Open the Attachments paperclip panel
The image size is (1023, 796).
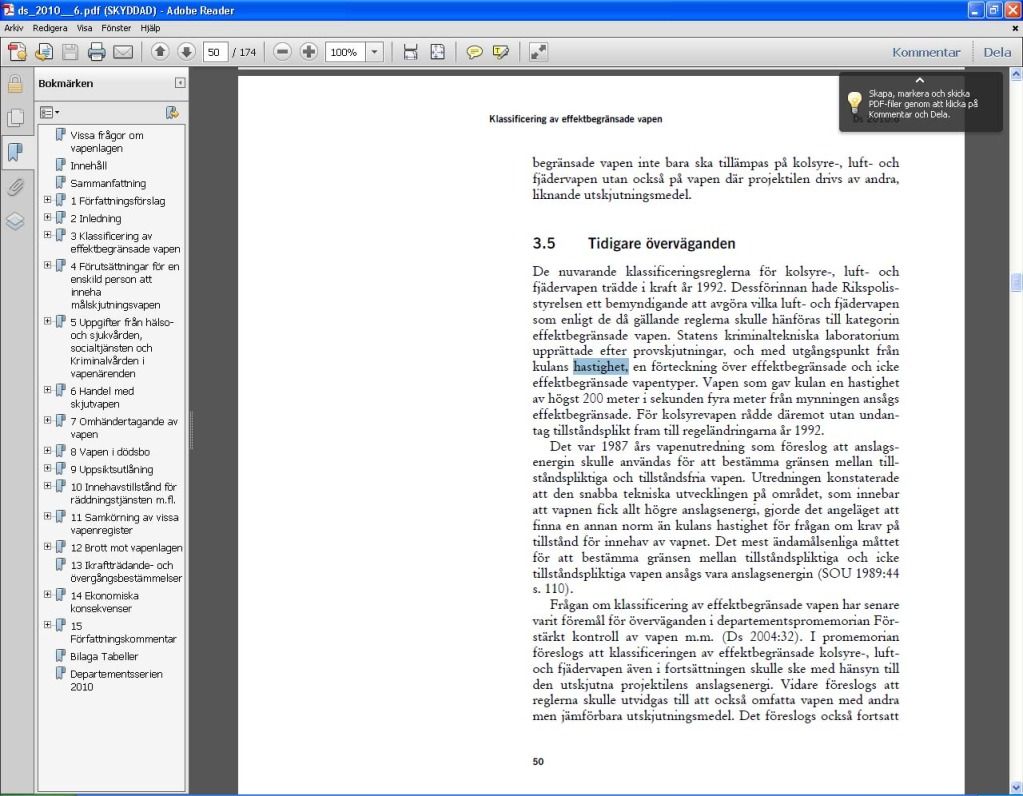15,187
